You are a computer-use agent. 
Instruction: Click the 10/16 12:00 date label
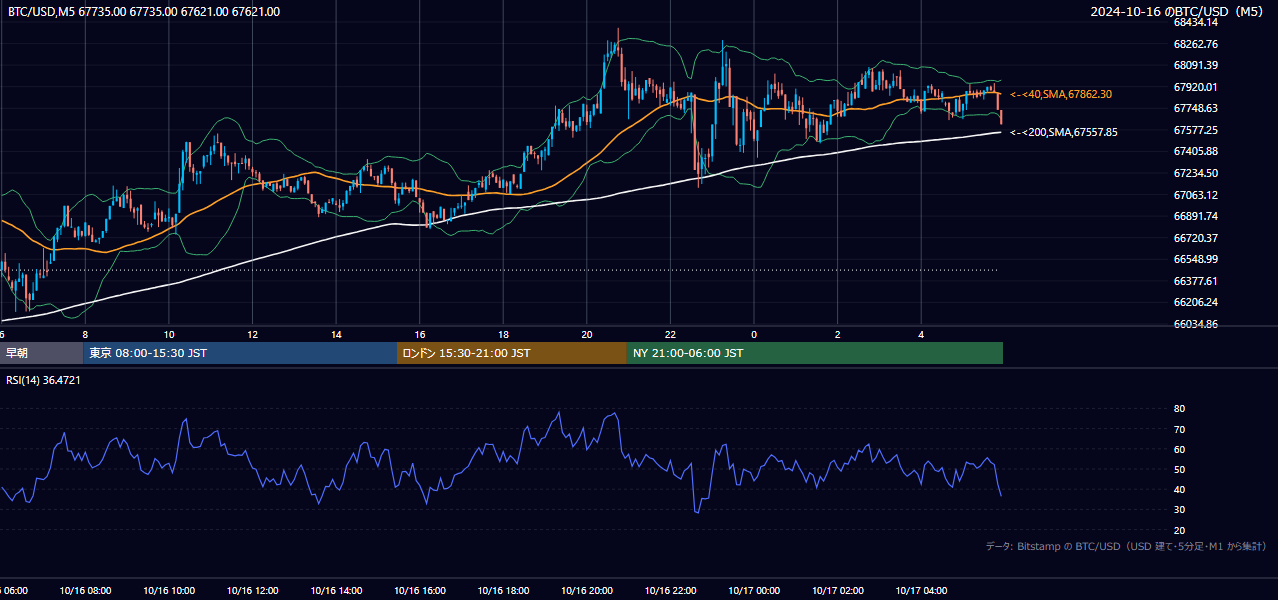253,591
